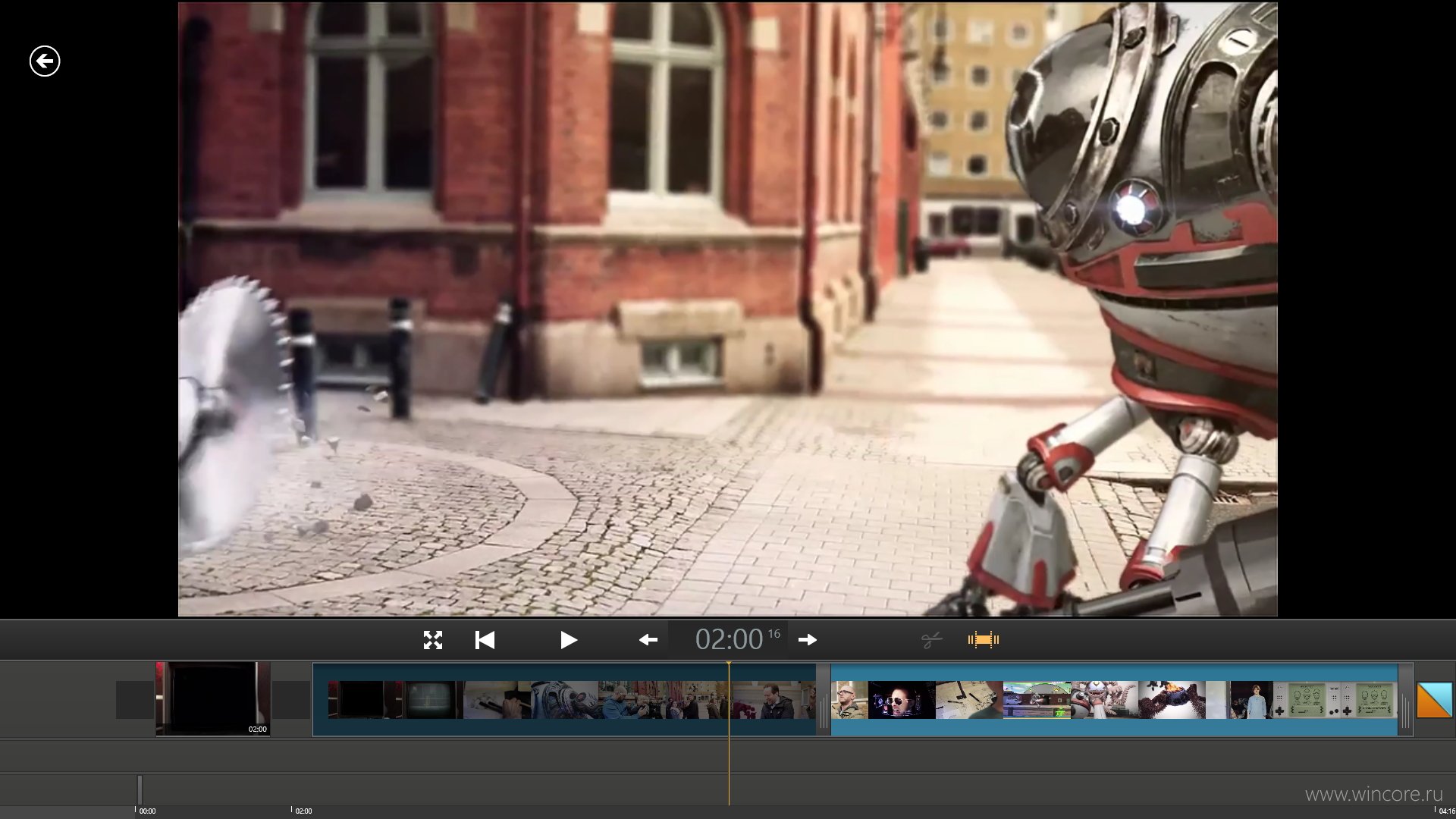The width and height of the screenshot is (1456, 819).
Task: Split clip with the scissors tool
Action: coord(931,640)
